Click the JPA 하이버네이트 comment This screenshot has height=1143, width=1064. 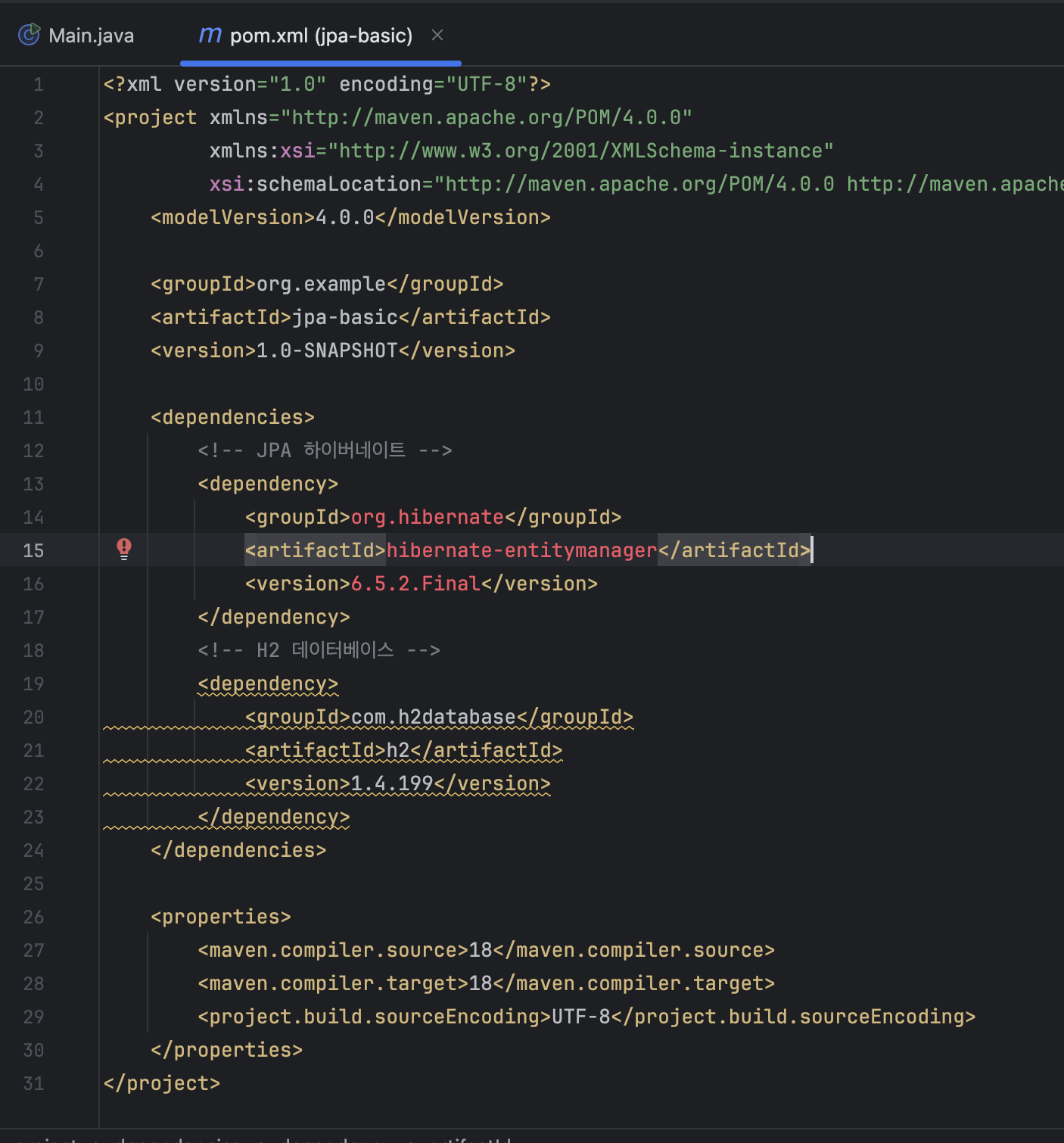[x=325, y=450]
